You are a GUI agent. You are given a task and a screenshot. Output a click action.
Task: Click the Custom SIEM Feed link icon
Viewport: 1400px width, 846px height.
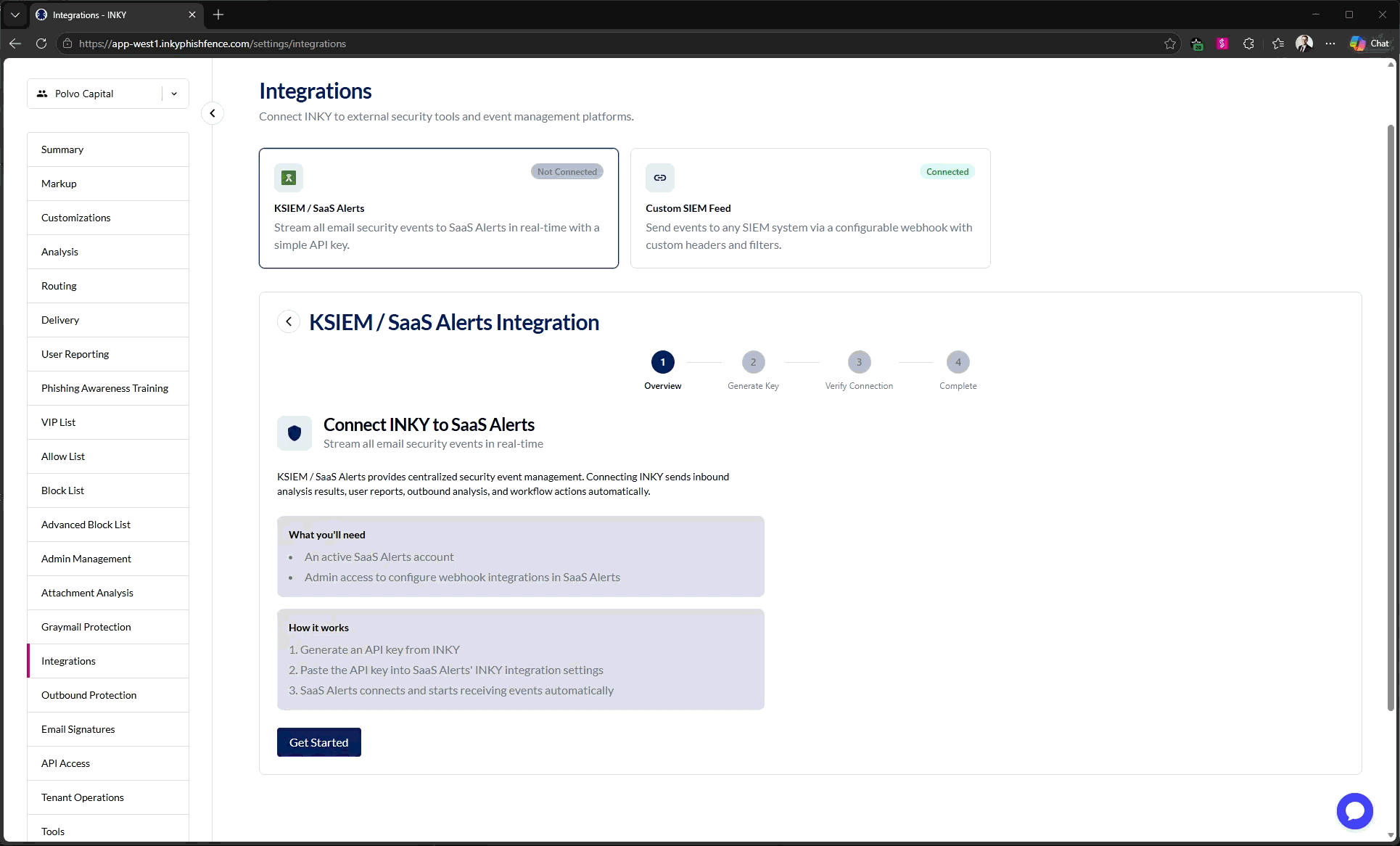click(x=660, y=178)
